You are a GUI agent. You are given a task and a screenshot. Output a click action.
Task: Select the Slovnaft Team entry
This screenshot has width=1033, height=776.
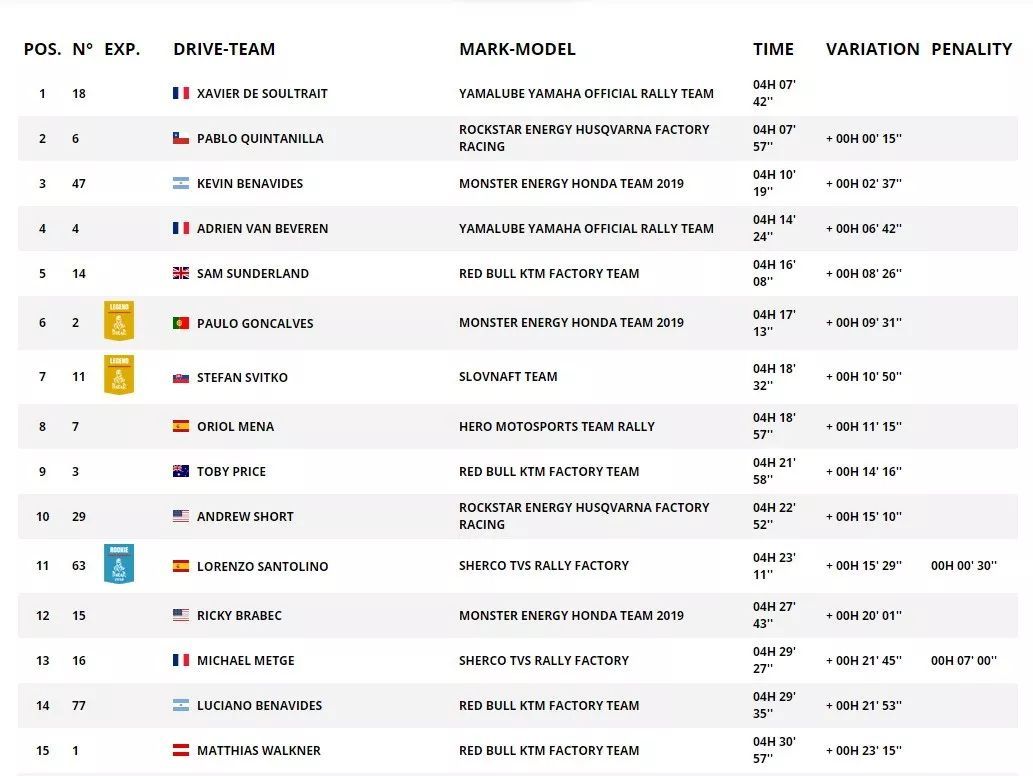pos(508,376)
